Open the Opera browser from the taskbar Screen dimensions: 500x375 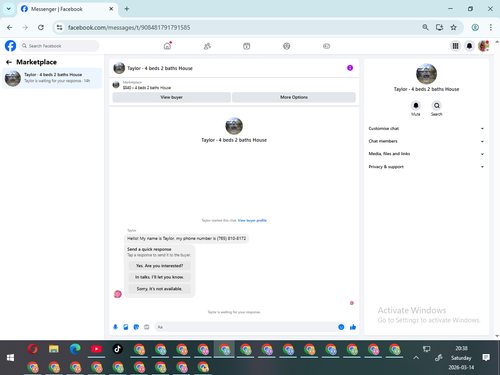pyautogui.click(x=33, y=349)
